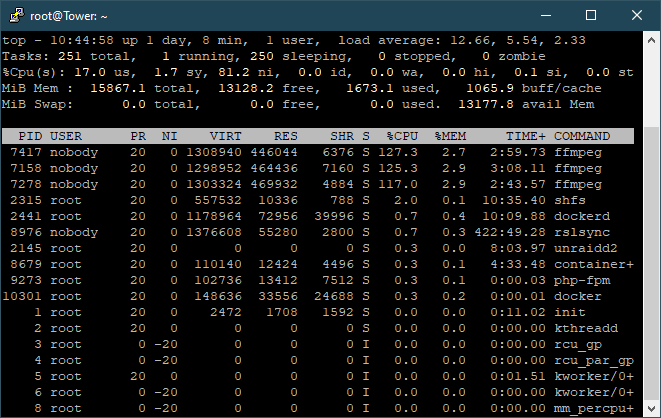This screenshot has width=661, height=418.
Task: Click the 17.0 us CPU value
Action: coord(90,72)
